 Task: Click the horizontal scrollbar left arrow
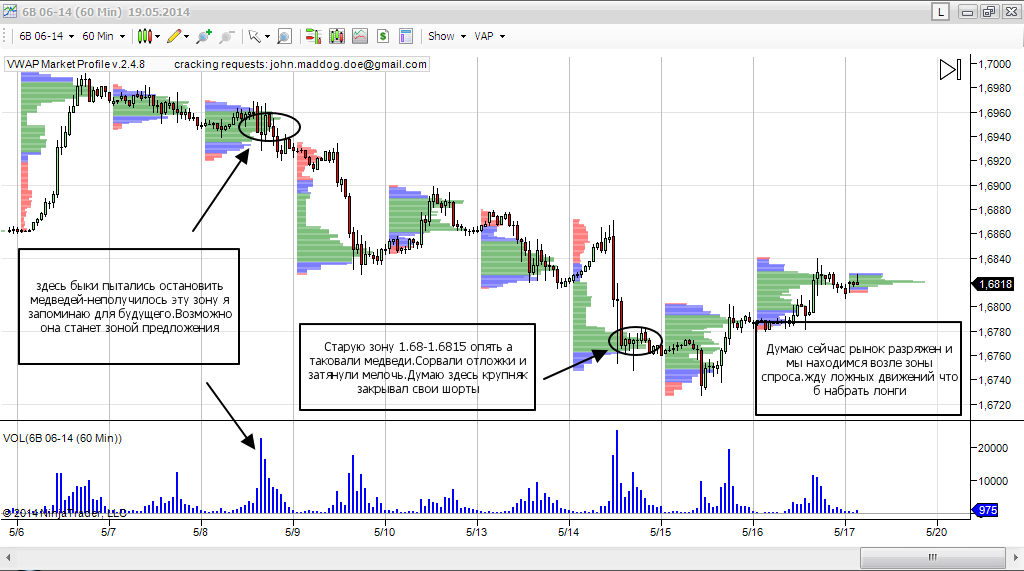[8, 557]
